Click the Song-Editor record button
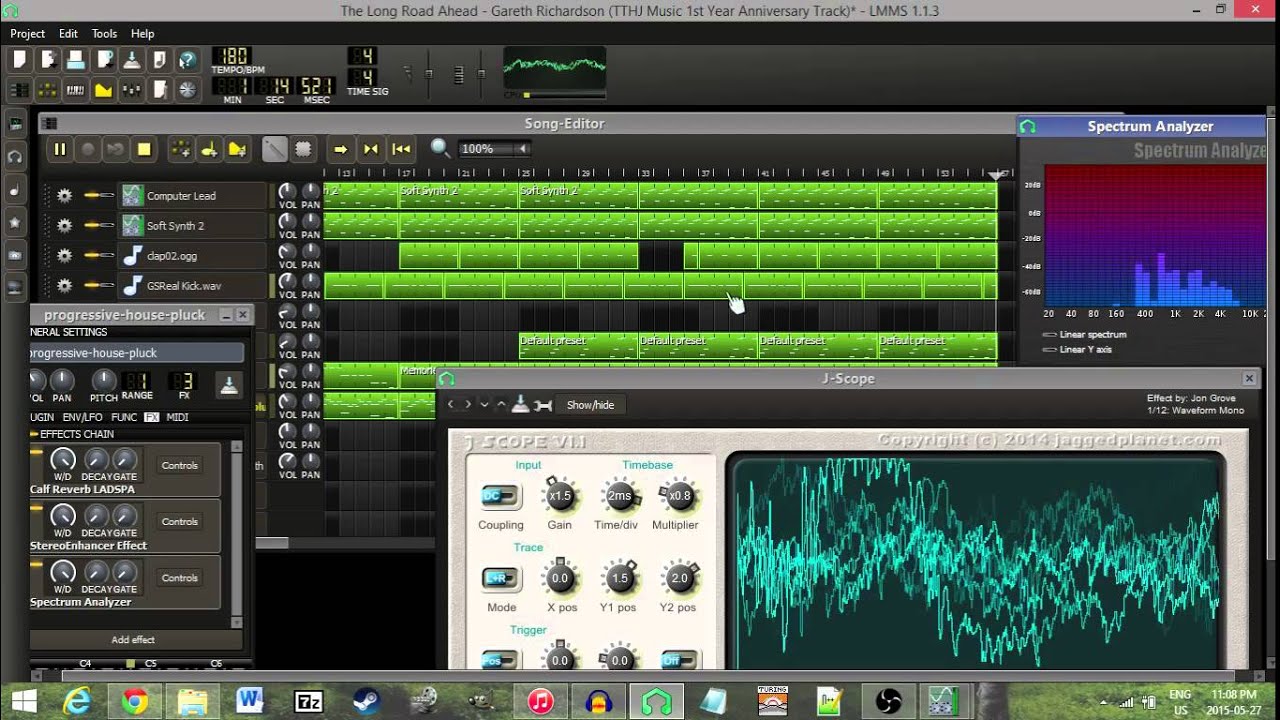 coord(87,149)
